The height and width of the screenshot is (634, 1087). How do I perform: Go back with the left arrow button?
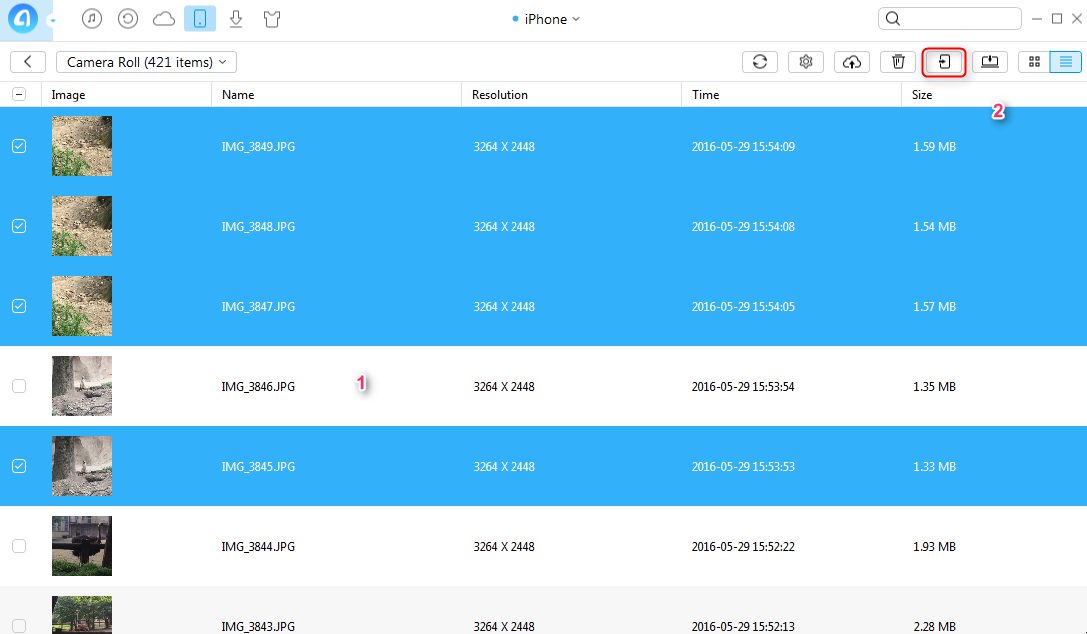point(28,62)
